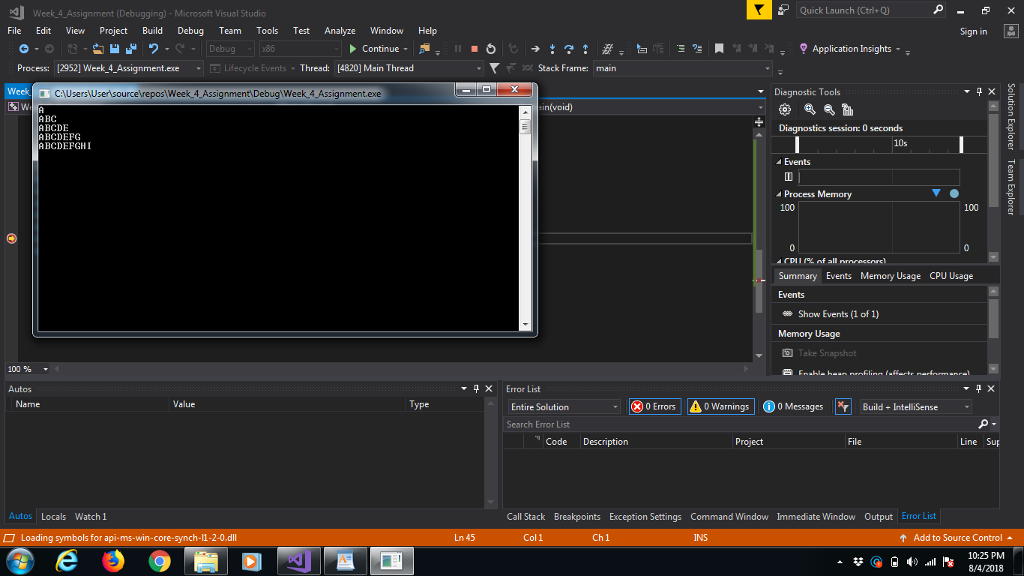The image size is (1024, 576).
Task: Click the Restart debugging icon
Action: coord(490,48)
